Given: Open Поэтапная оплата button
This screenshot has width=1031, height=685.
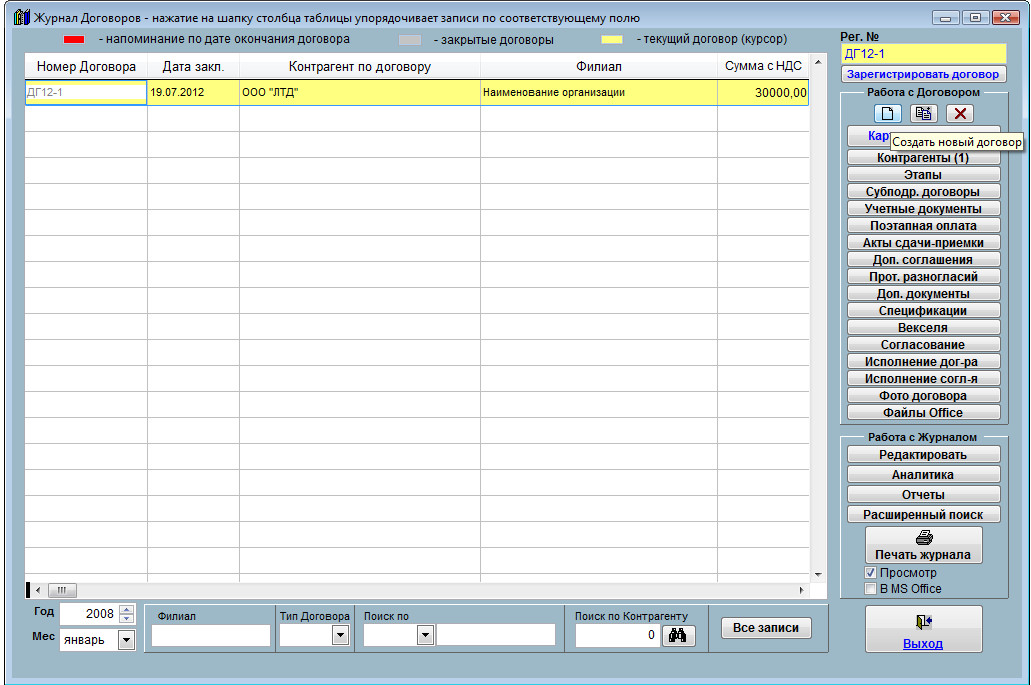Looking at the screenshot, I should click(x=923, y=226).
